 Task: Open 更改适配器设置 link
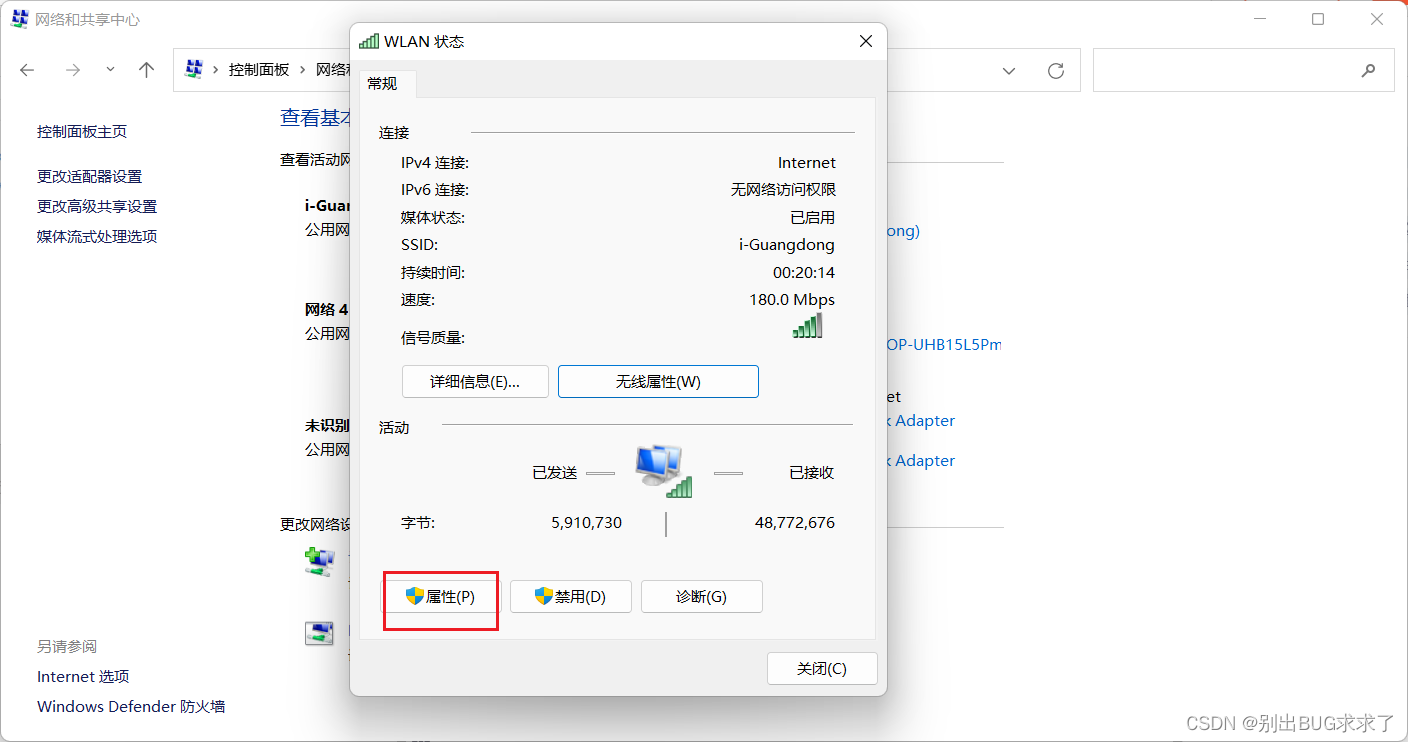[x=90, y=177]
